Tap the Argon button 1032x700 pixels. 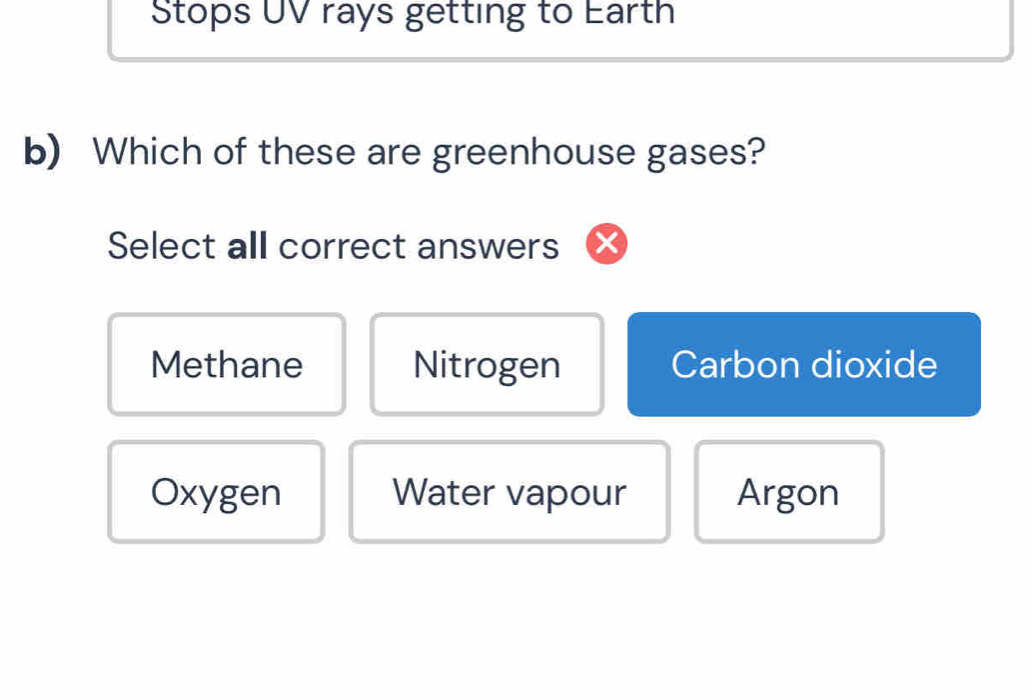point(788,492)
